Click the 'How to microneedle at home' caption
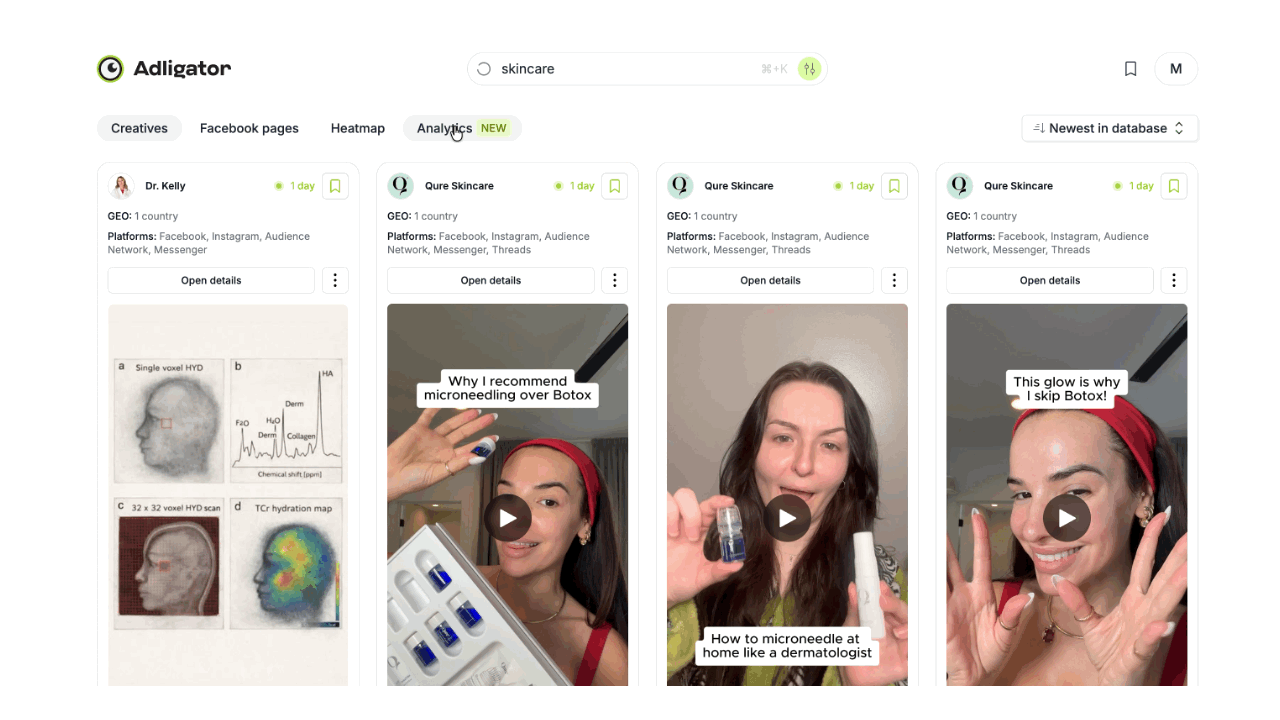Image resolution: width=1280 pixels, height=720 pixels. pos(787,646)
